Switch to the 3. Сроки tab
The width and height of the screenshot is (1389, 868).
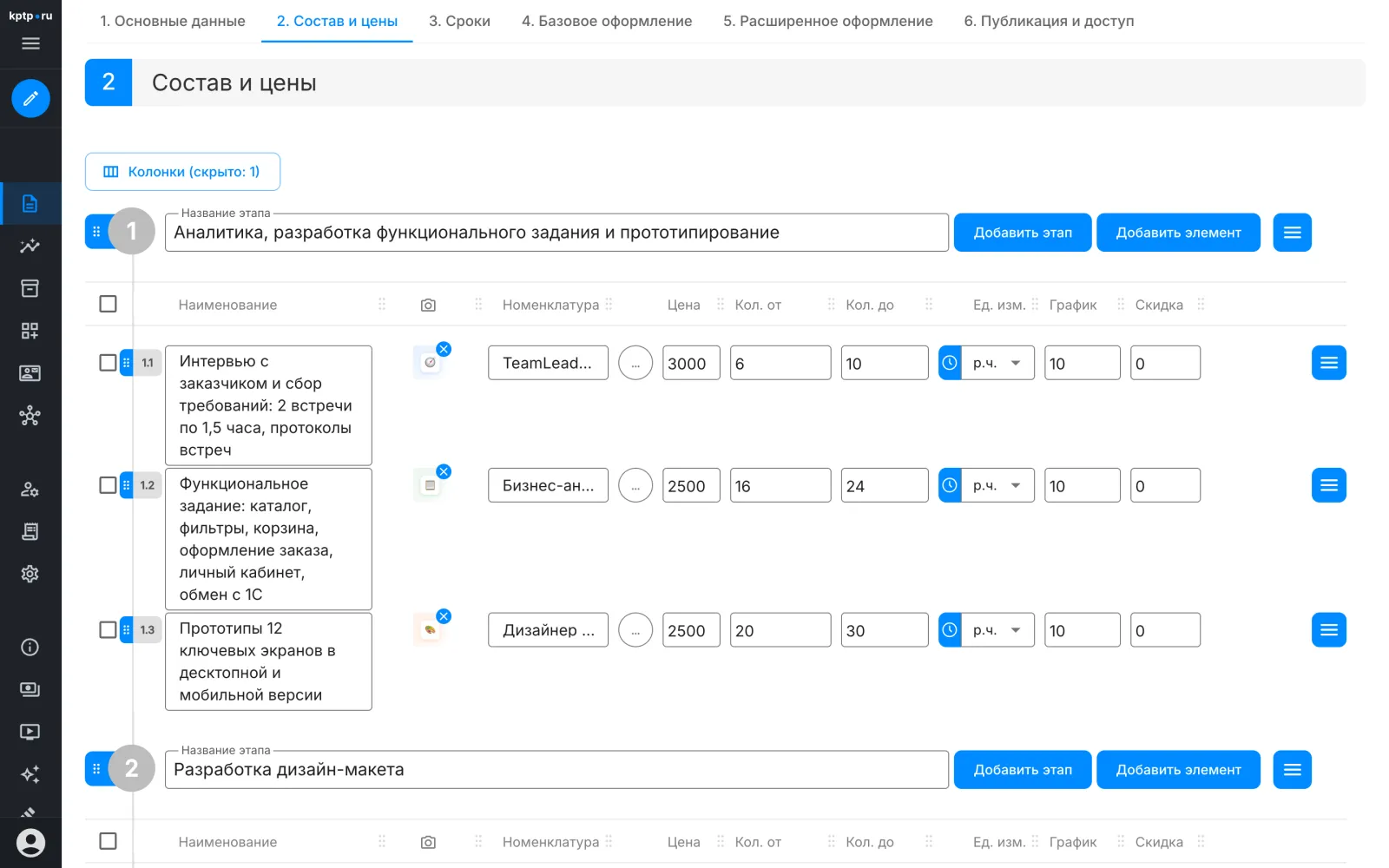coord(459,21)
